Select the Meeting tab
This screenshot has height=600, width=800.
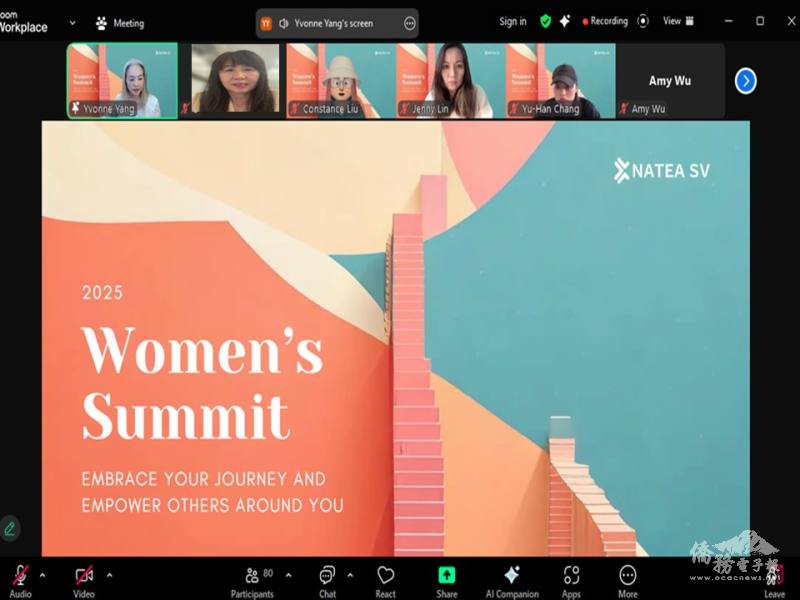(119, 23)
